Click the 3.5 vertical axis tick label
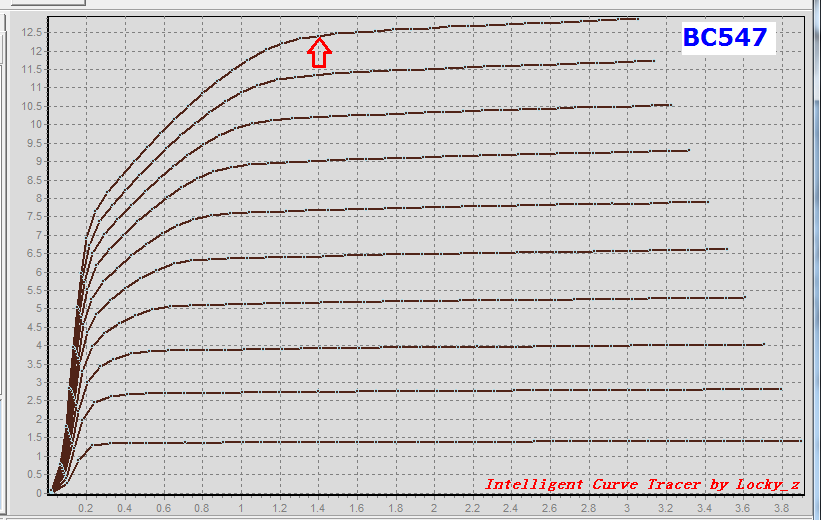Image resolution: width=821 pixels, height=520 pixels. (x=35, y=364)
